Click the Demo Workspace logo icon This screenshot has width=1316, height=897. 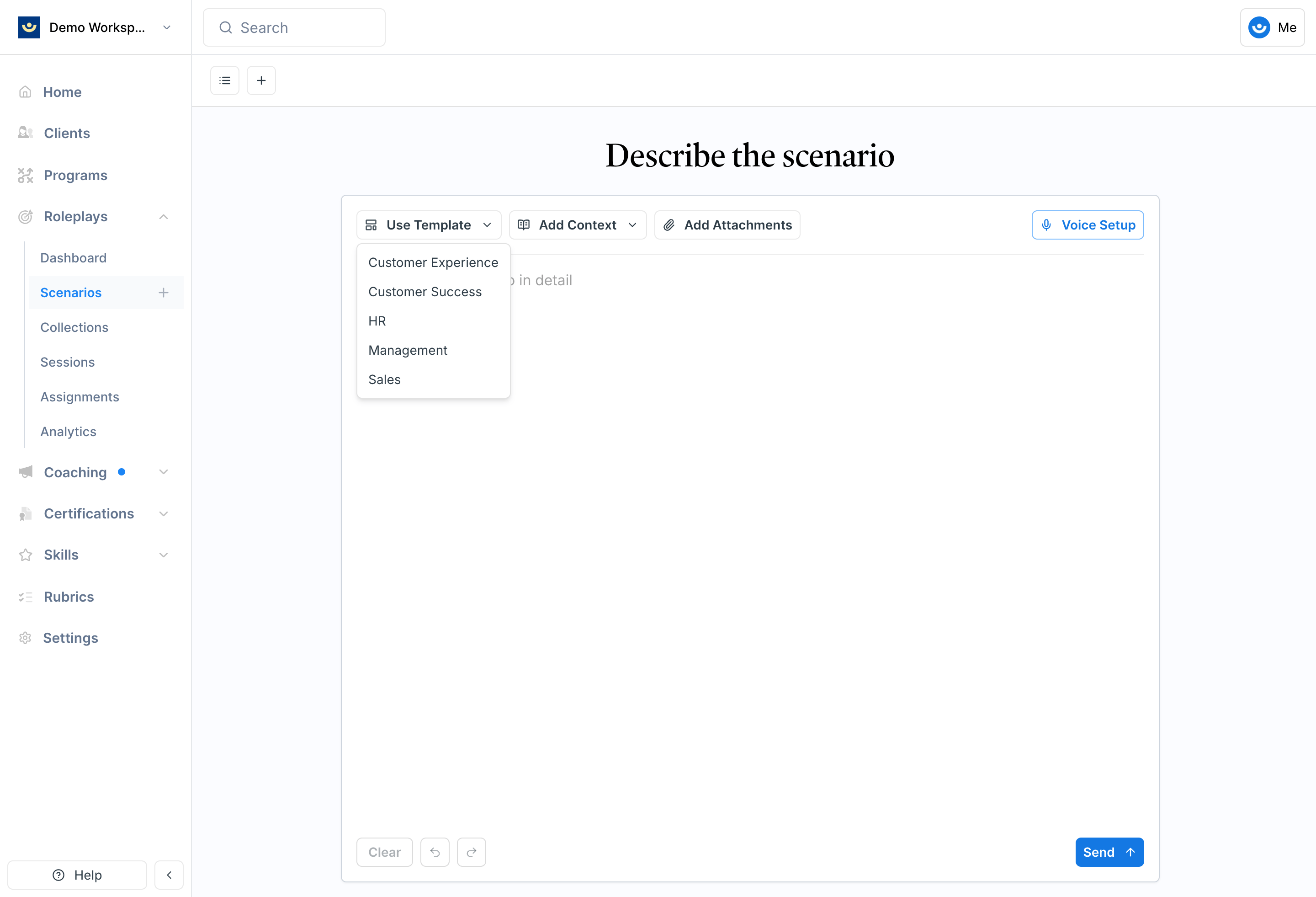click(29, 27)
